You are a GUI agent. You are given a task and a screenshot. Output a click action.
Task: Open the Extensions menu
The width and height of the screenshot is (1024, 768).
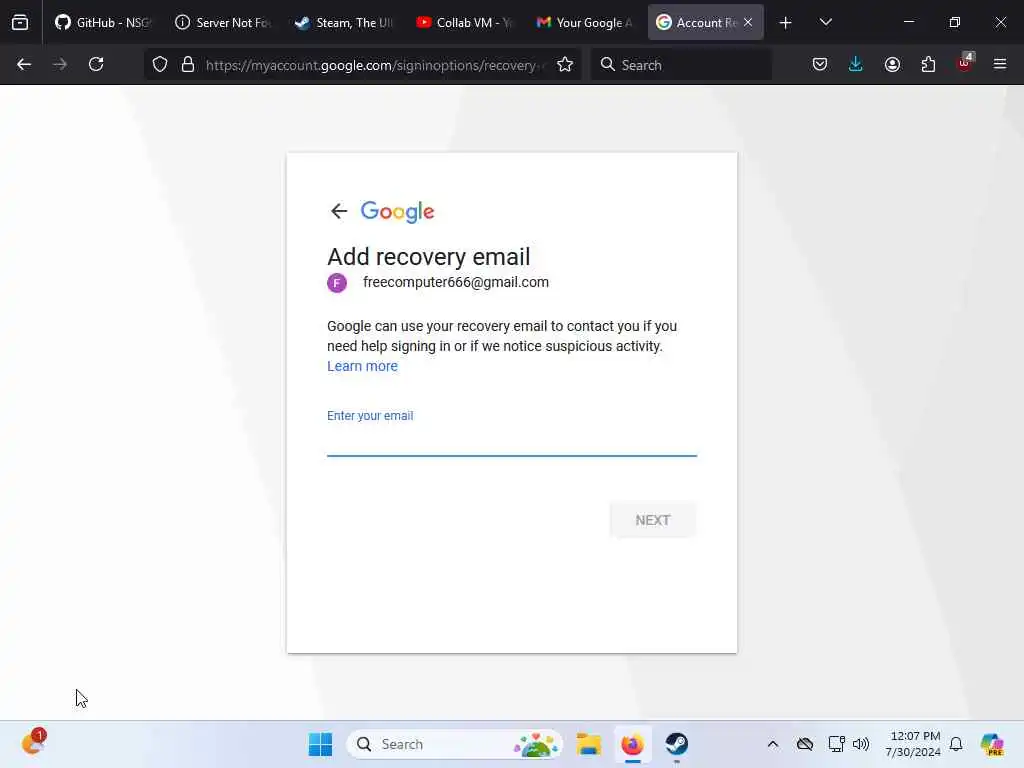tap(928, 64)
